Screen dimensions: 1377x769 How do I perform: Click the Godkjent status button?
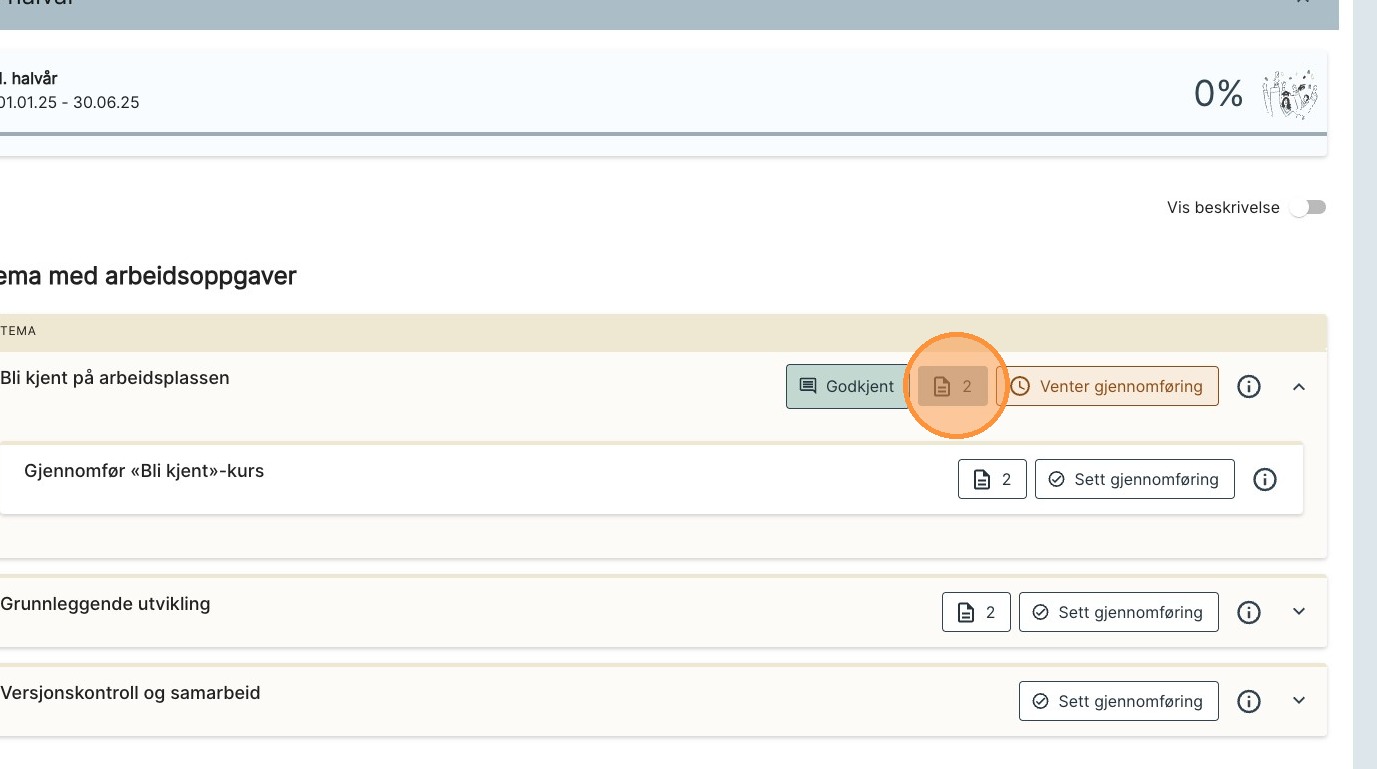847,386
